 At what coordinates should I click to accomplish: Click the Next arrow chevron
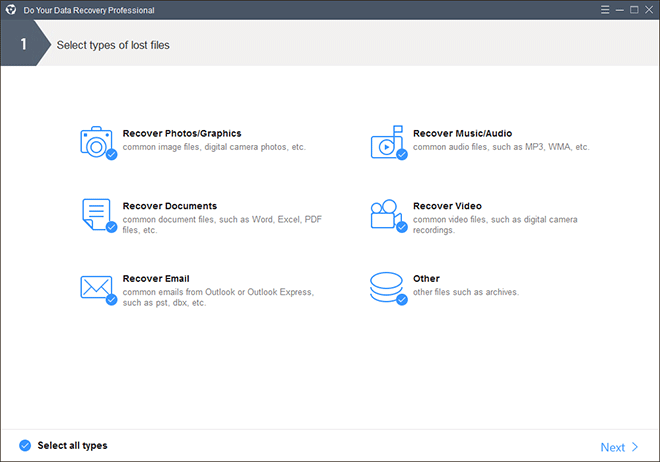[635, 447]
